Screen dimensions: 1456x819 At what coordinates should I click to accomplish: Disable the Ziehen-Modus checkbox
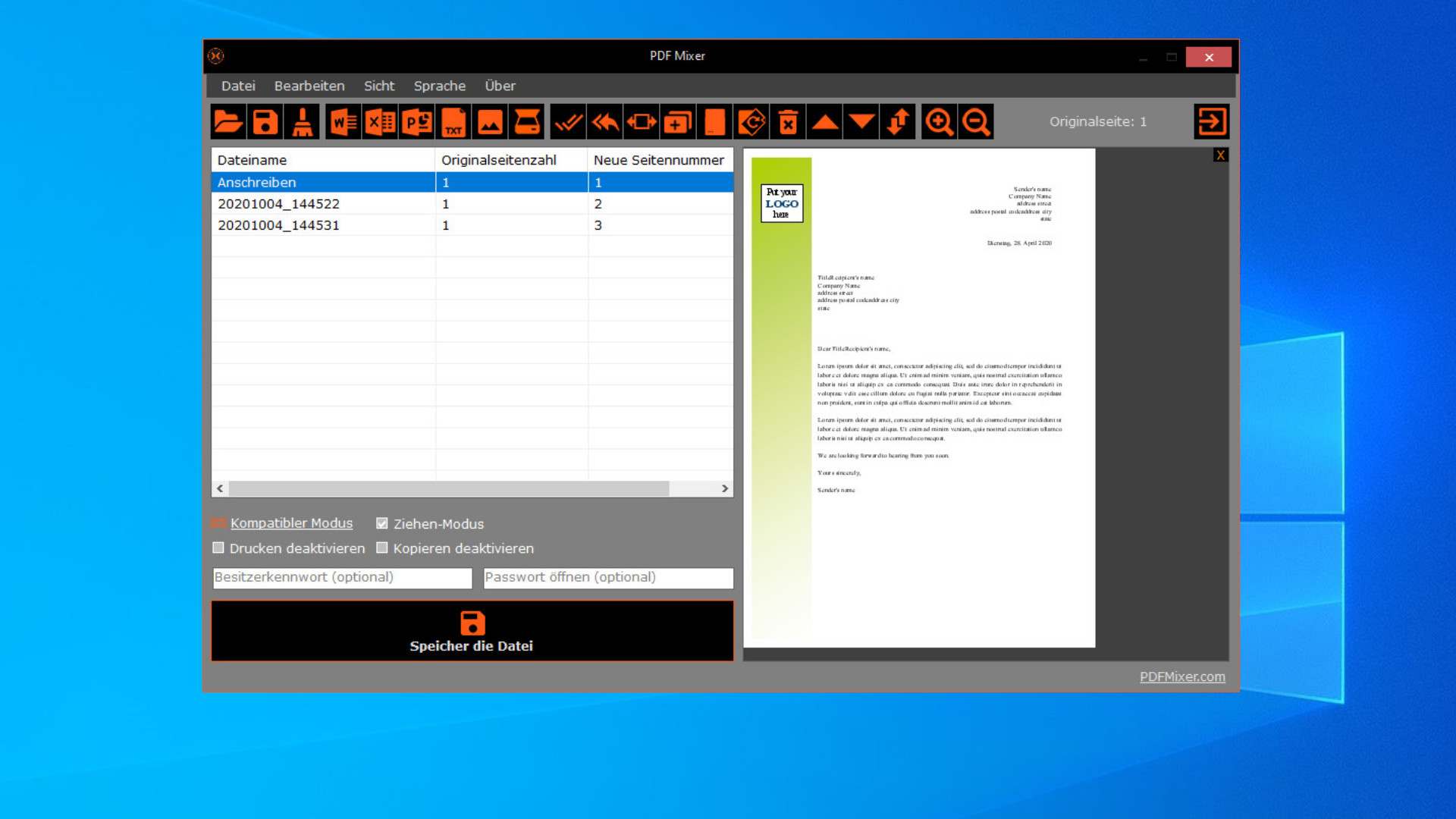click(x=382, y=523)
